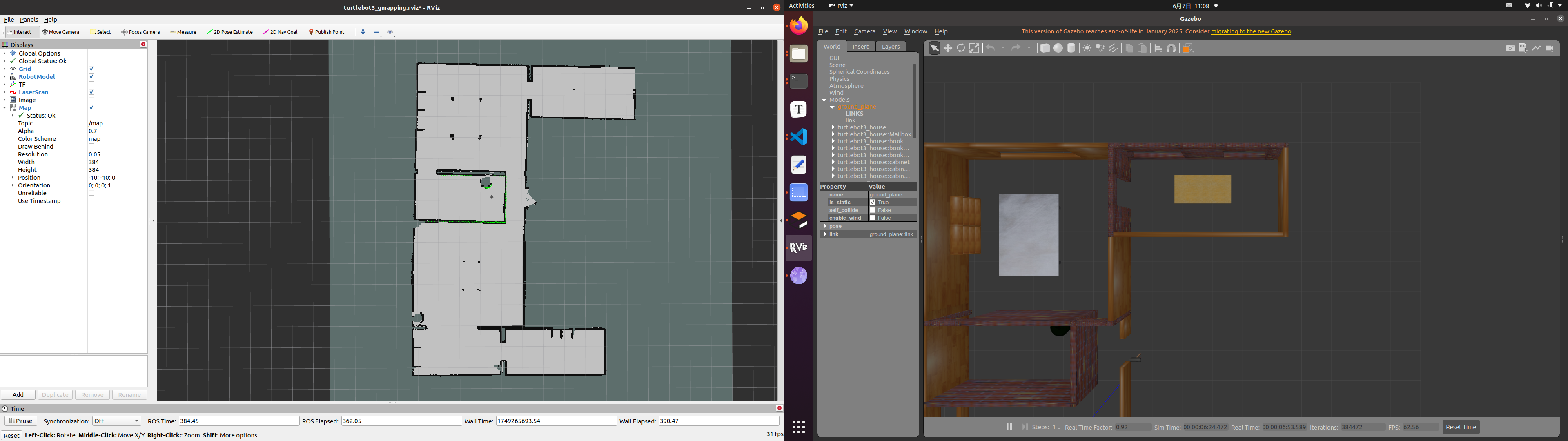The image size is (1568, 441).
Task: Disable the LaserScan display checkbox
Action: click(x=91, y=93)
